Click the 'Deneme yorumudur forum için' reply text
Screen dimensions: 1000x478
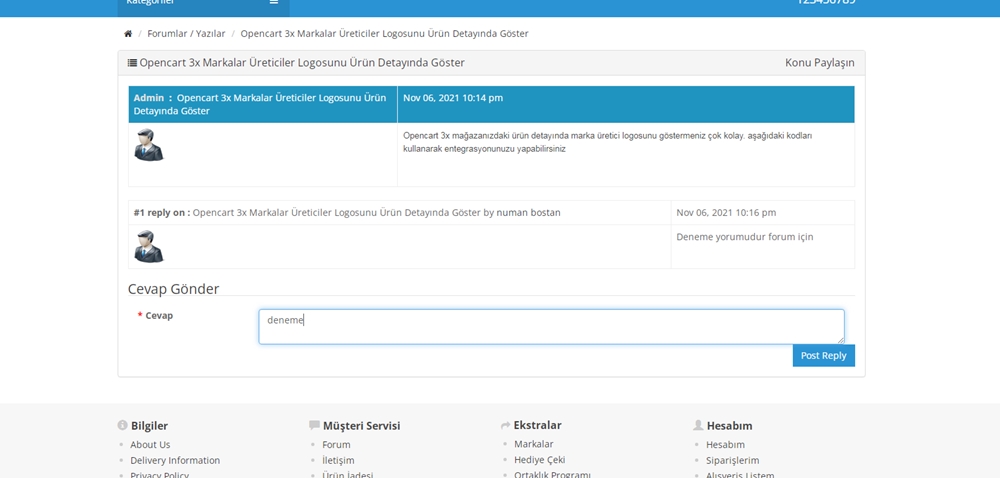pos(745,237)
